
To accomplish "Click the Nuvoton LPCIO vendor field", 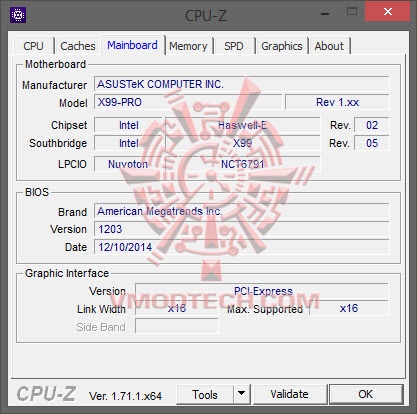I will pyautogui.click(x=128, y=164).
